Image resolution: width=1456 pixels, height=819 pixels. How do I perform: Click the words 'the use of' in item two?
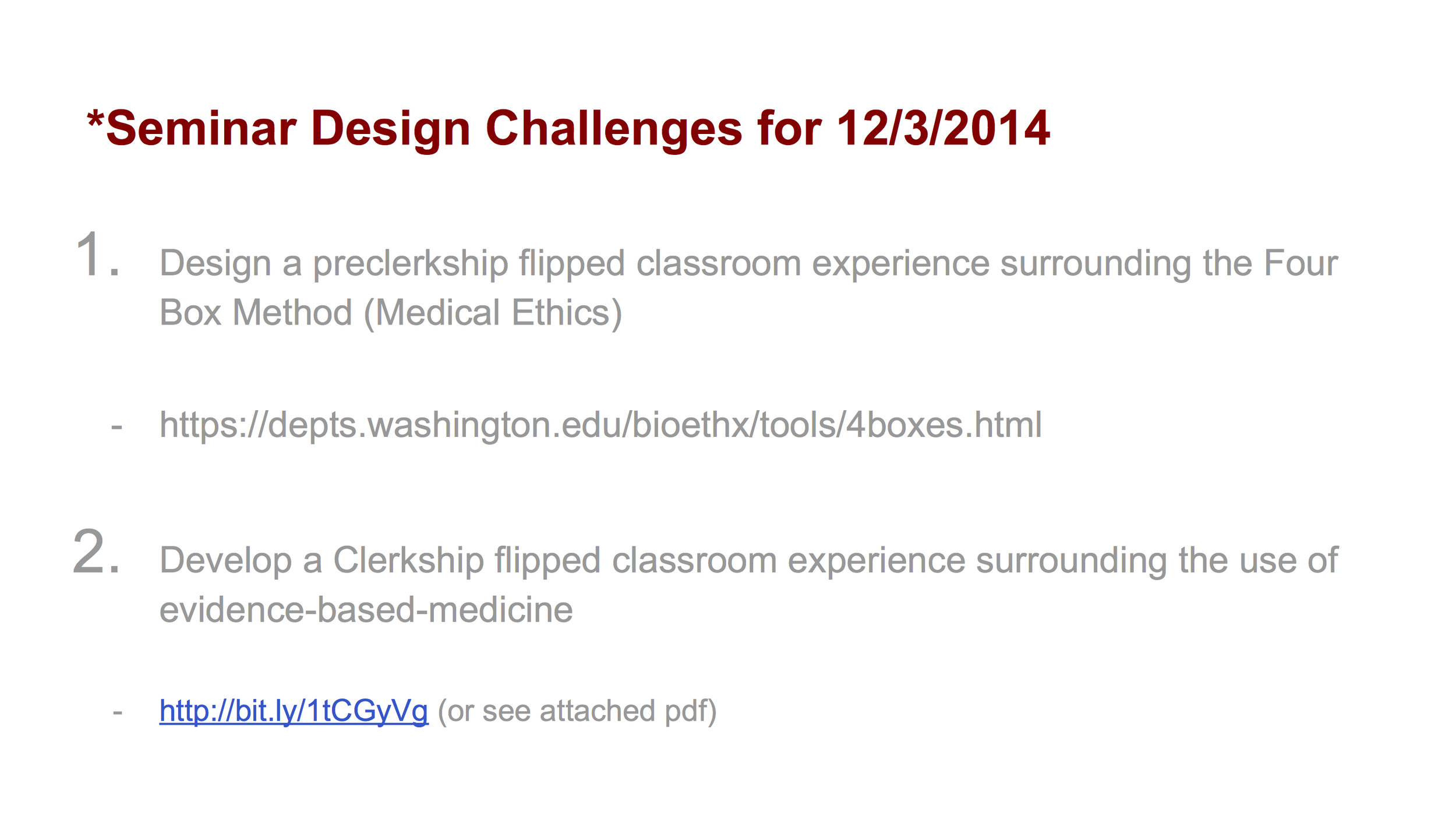(x=1258, y=560)
